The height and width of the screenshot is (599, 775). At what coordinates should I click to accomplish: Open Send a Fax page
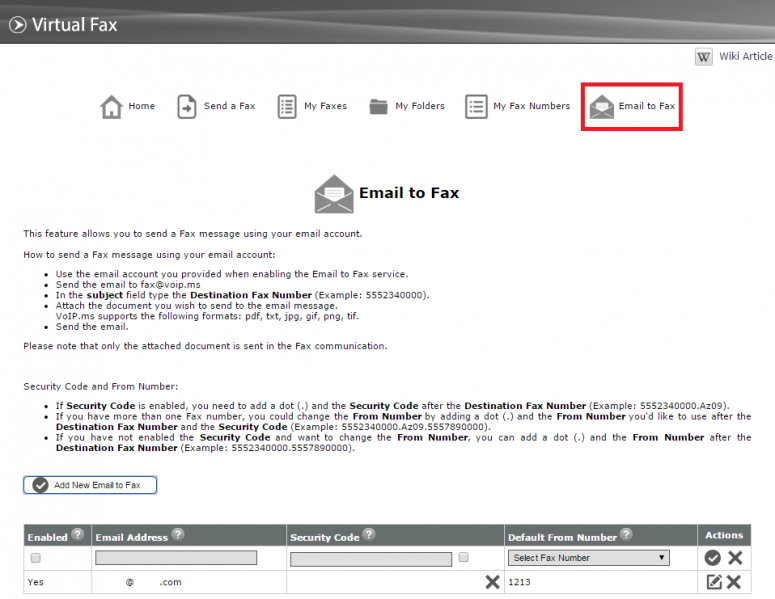(229, 106)
